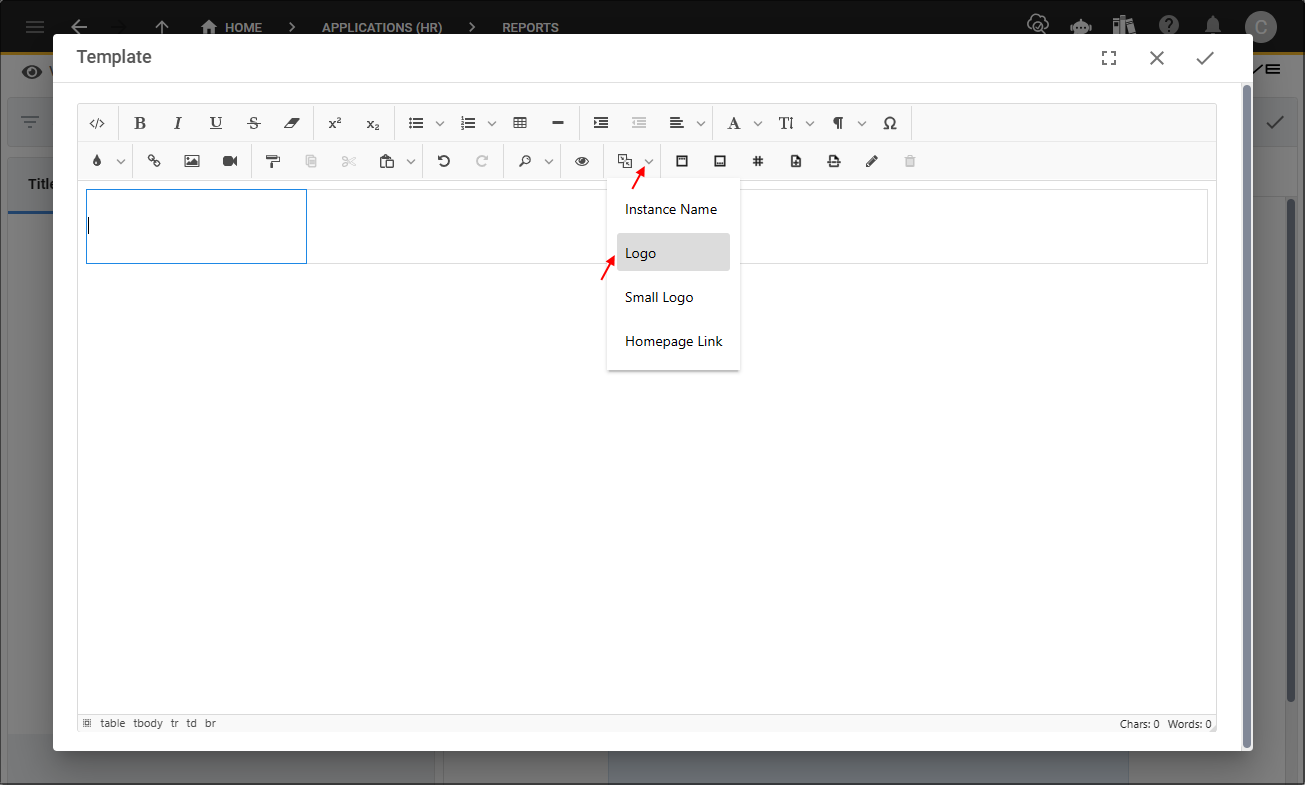This screenshot has height=785, width=1305.
Task: Expand the Template dialog to fullscreen
Action: (1109, 58)
